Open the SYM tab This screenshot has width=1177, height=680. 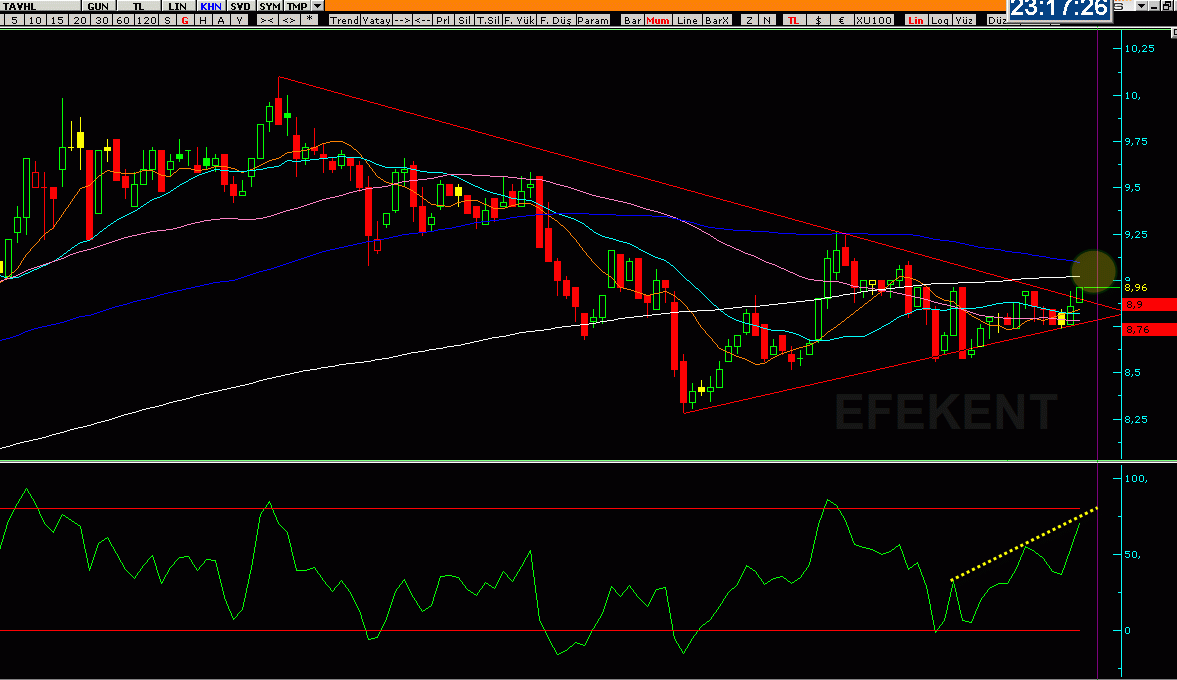pos(269,6)
